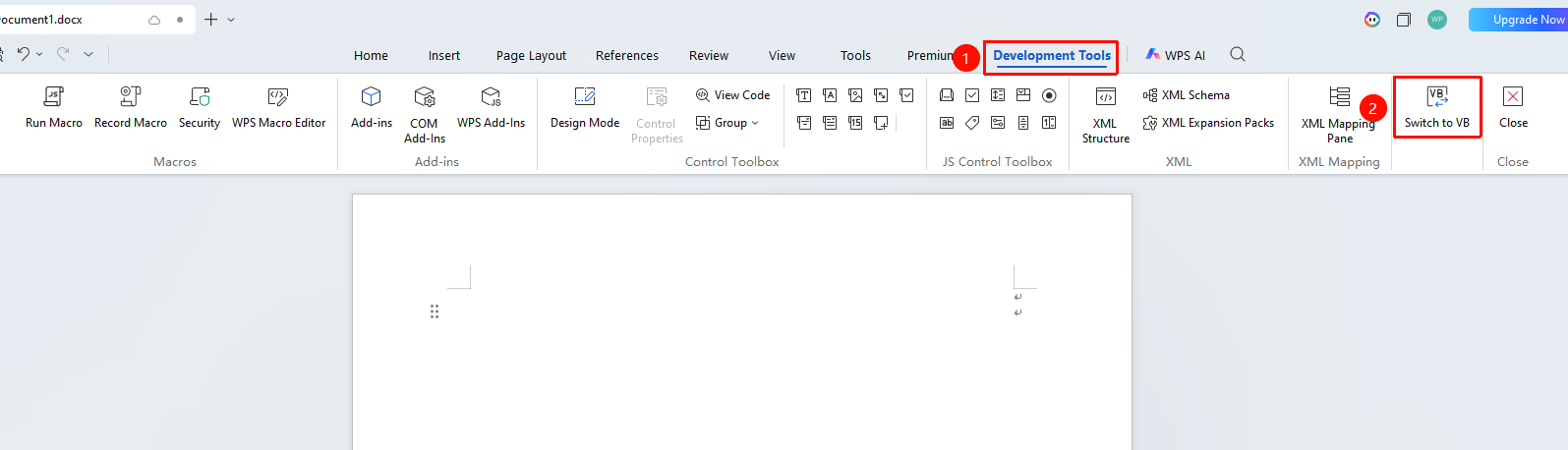Click the Upgrade Now button

pos(1519,20)
